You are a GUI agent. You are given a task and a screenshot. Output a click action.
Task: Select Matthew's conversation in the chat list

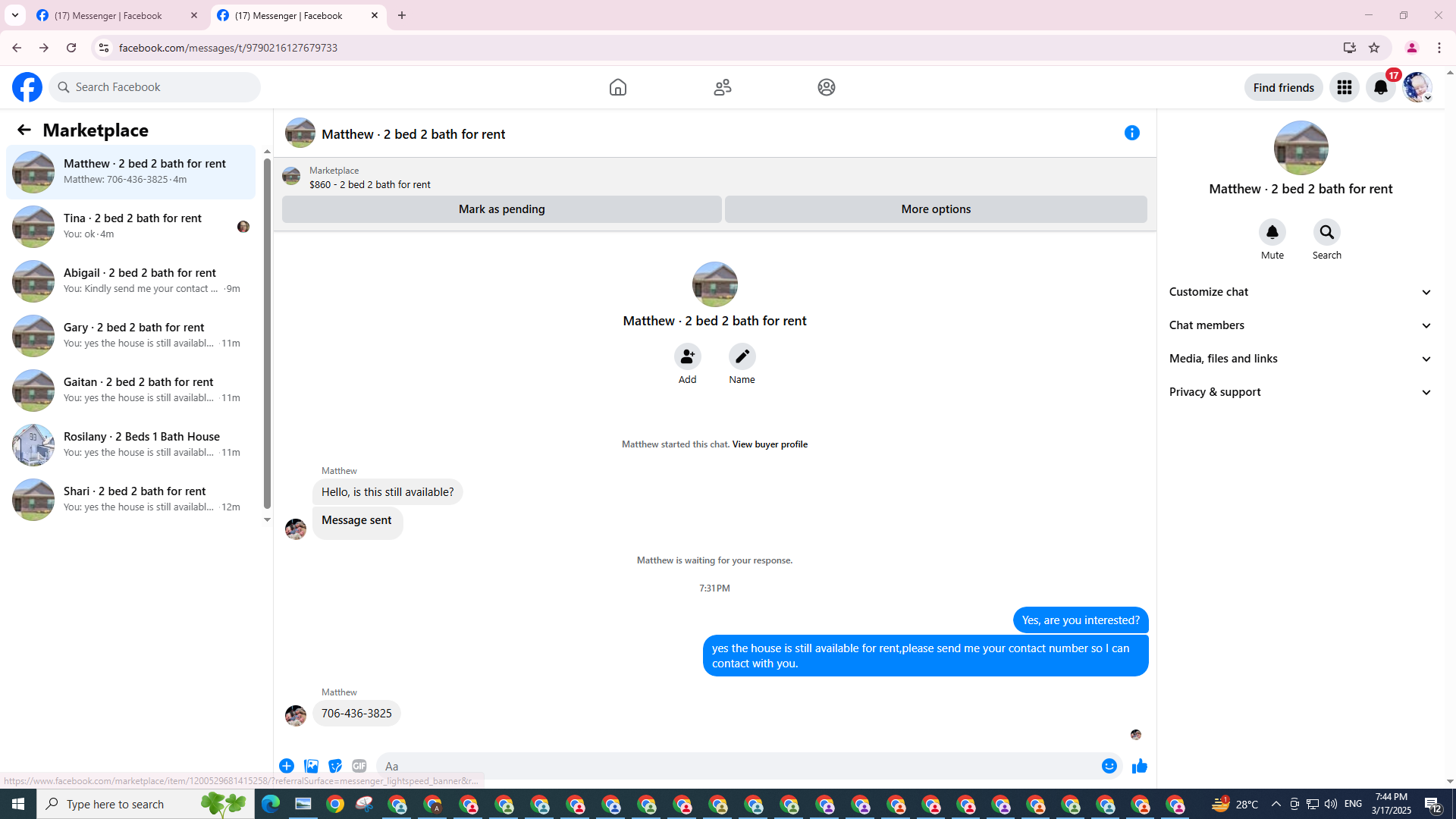(x=131, y=171)
